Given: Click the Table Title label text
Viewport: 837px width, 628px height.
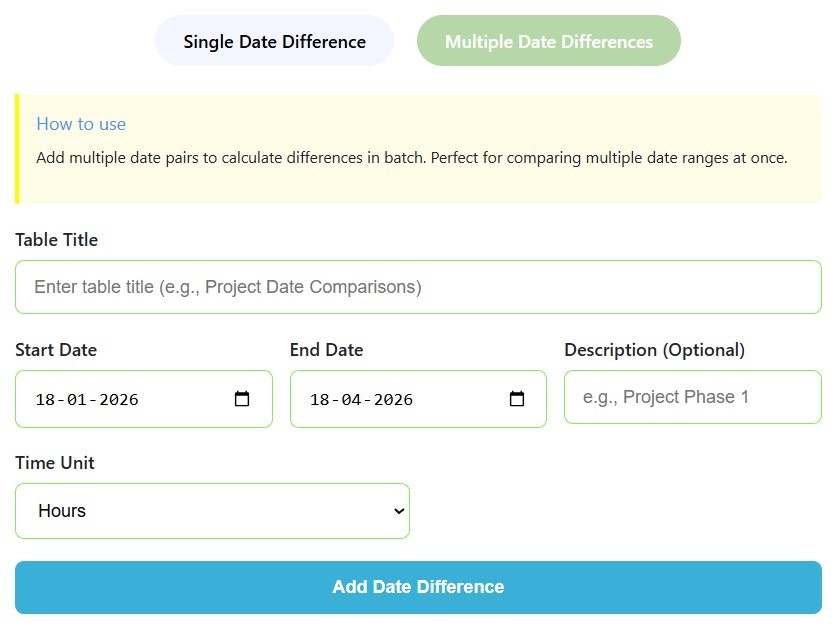Looking at the screenshot, I should click(x=56, y=240).
